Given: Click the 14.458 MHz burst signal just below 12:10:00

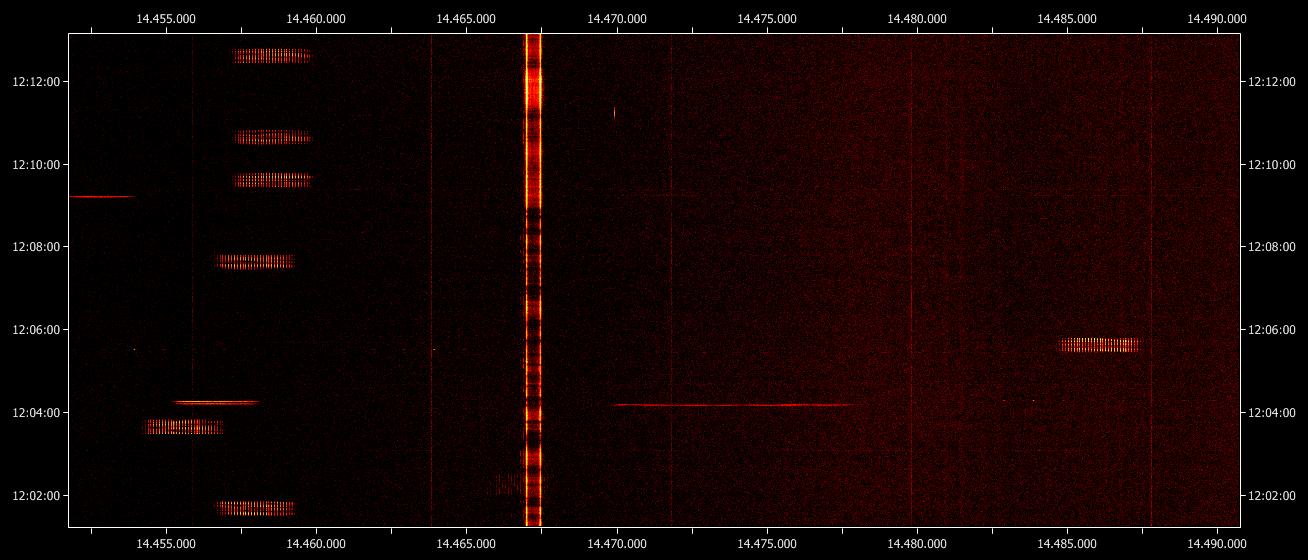Looking at the screenshot, I should coord(273,180).
